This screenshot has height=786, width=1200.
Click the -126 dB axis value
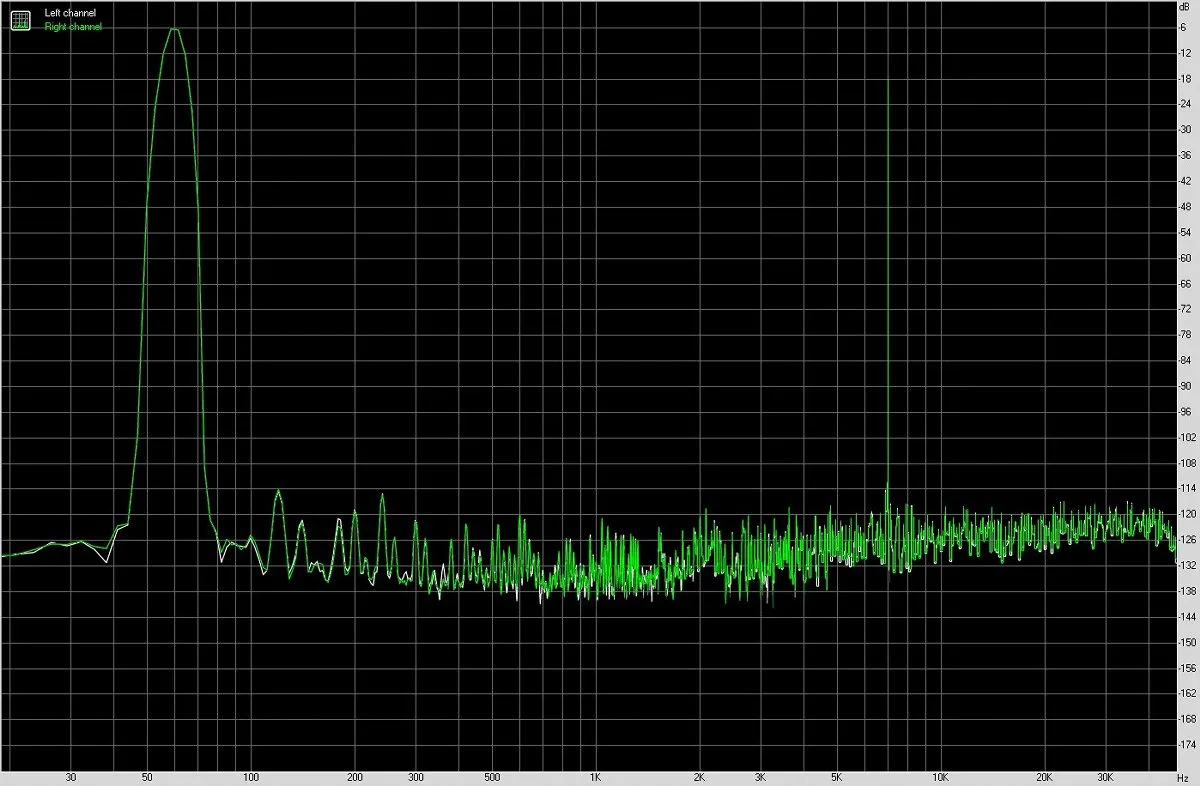(x=1188, y=540)
